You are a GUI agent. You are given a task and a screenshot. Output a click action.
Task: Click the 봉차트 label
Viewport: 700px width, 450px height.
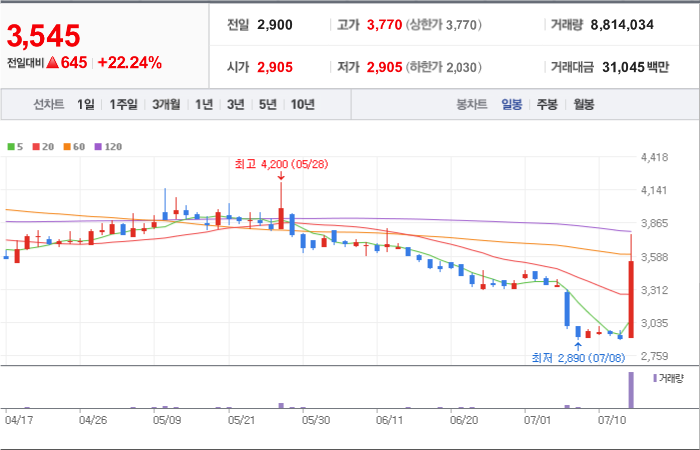coord(471,104)
